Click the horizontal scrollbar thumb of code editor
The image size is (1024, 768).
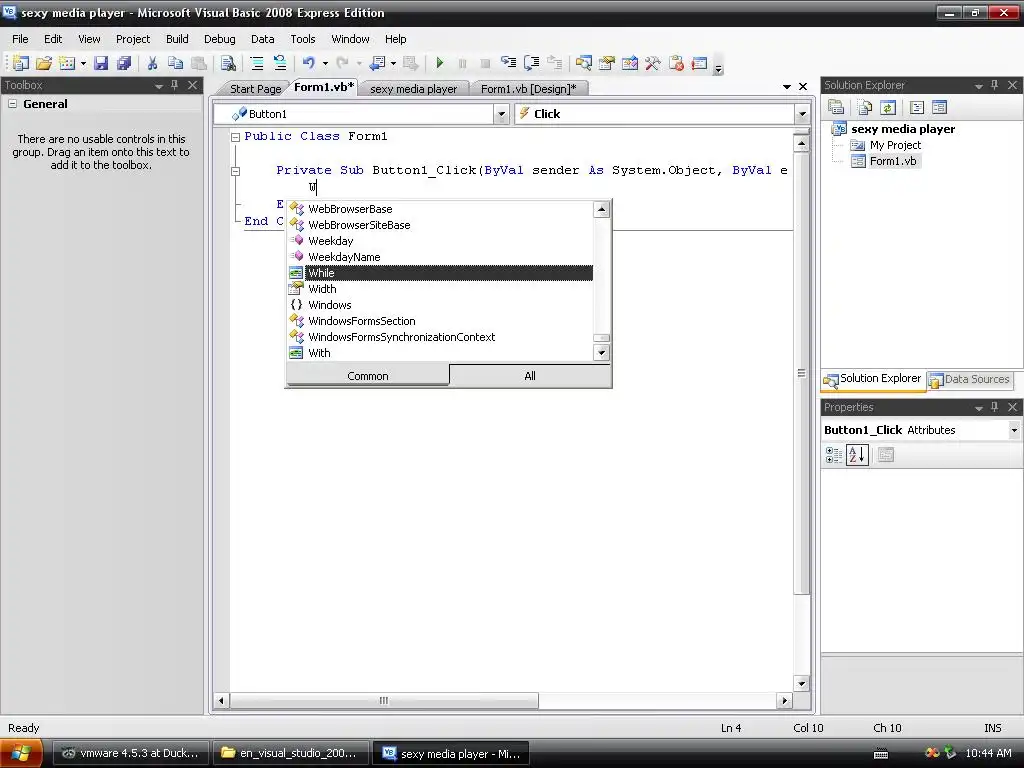pyautogui.click(x=384, y=701)
